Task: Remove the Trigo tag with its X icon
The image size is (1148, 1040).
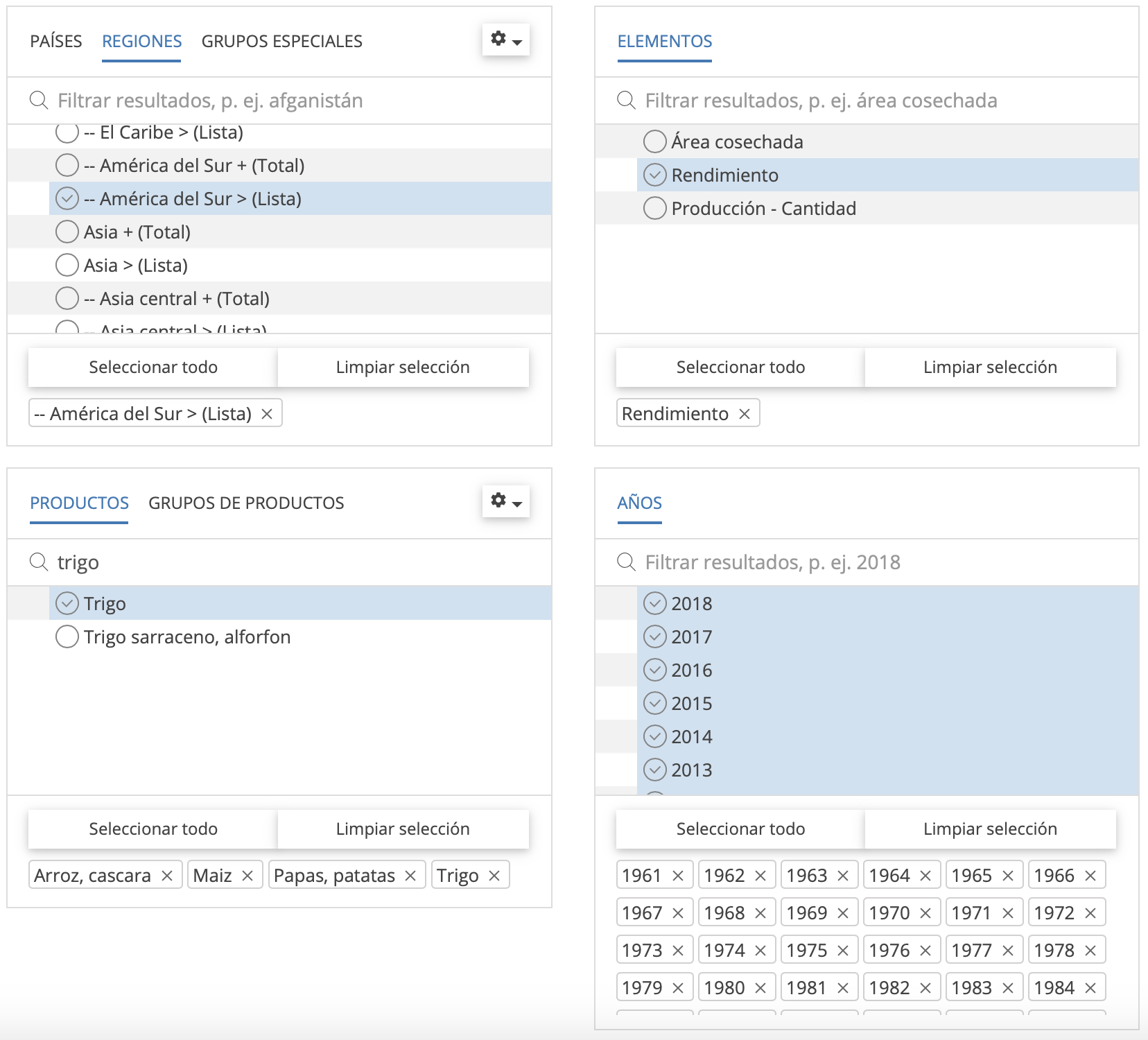Action: click(494, 876)
